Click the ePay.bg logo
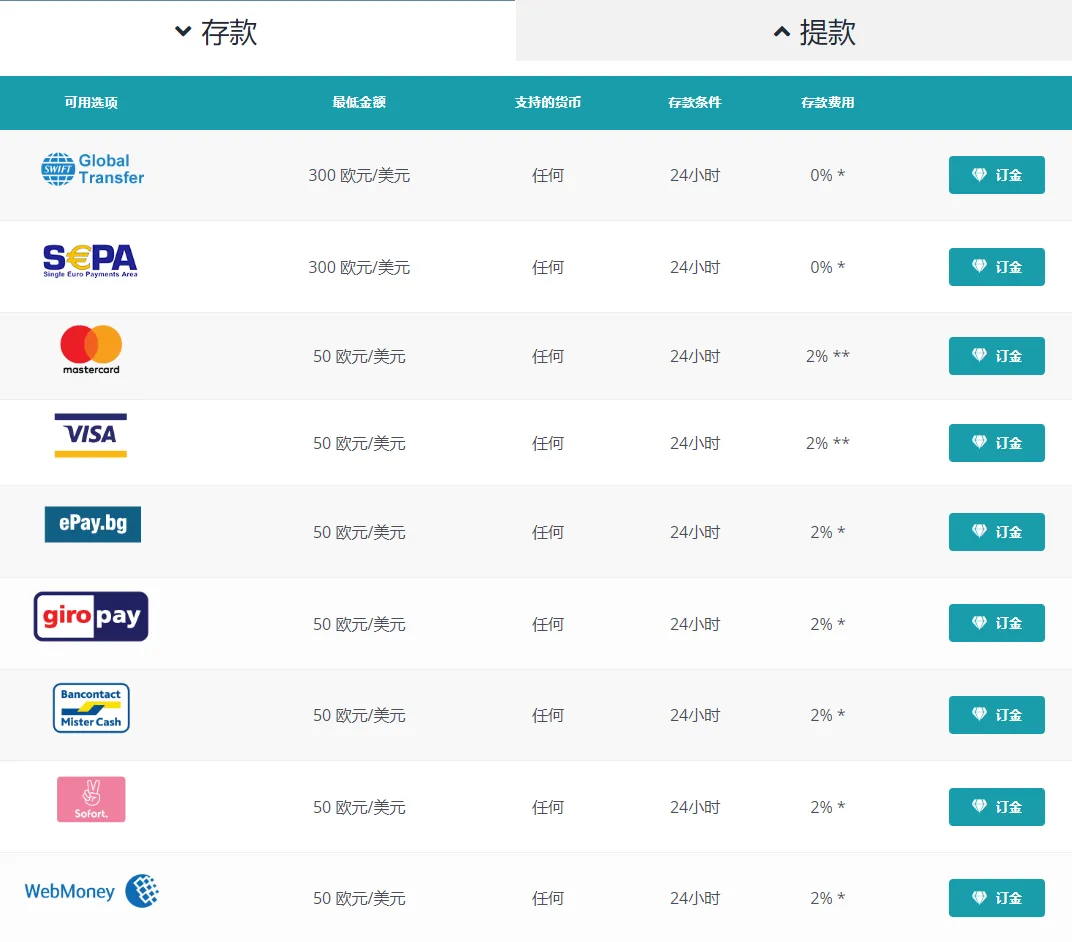This screenshot has width=1072, height=942. coord(93,524)
